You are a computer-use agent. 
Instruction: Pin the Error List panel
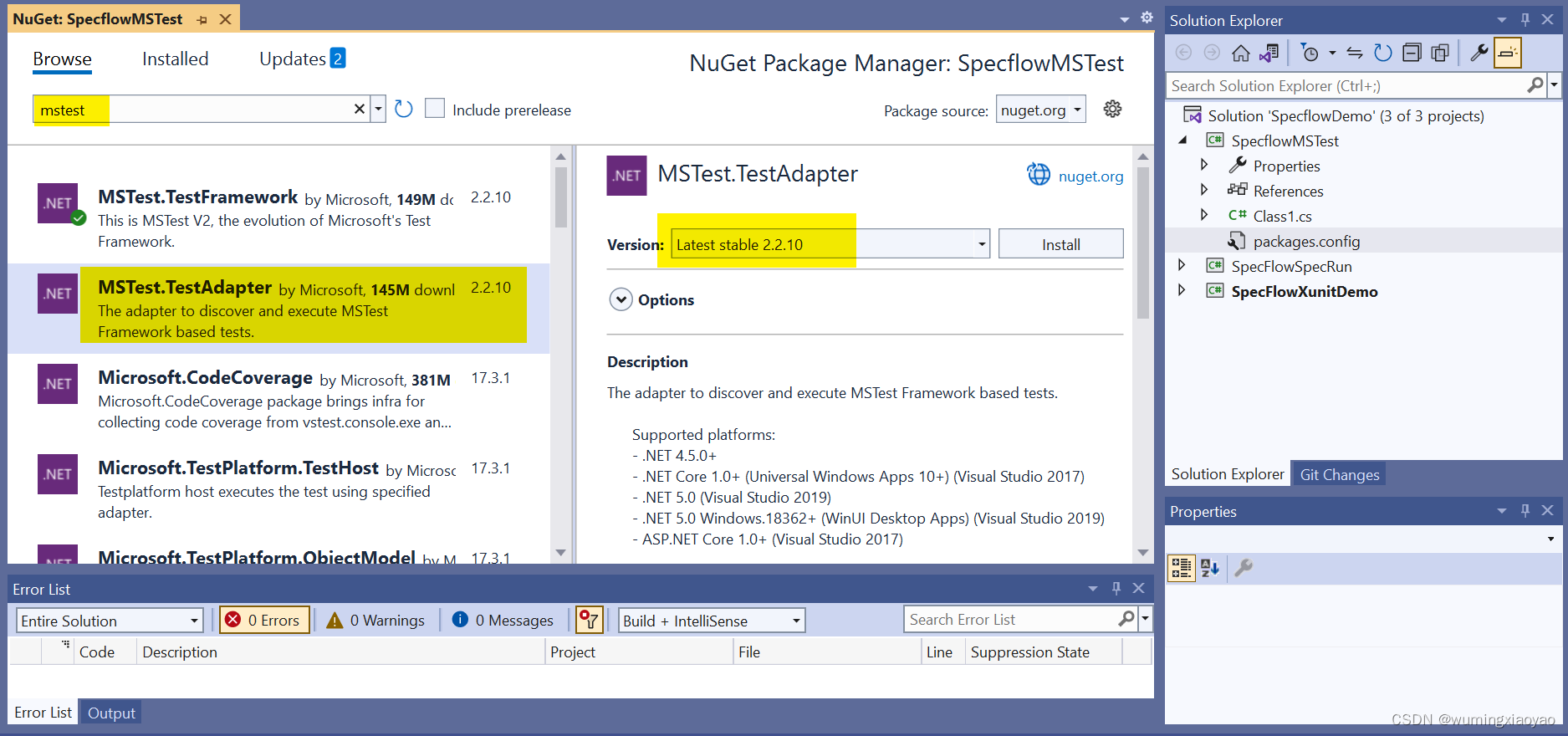click(x=1116, y=589)
